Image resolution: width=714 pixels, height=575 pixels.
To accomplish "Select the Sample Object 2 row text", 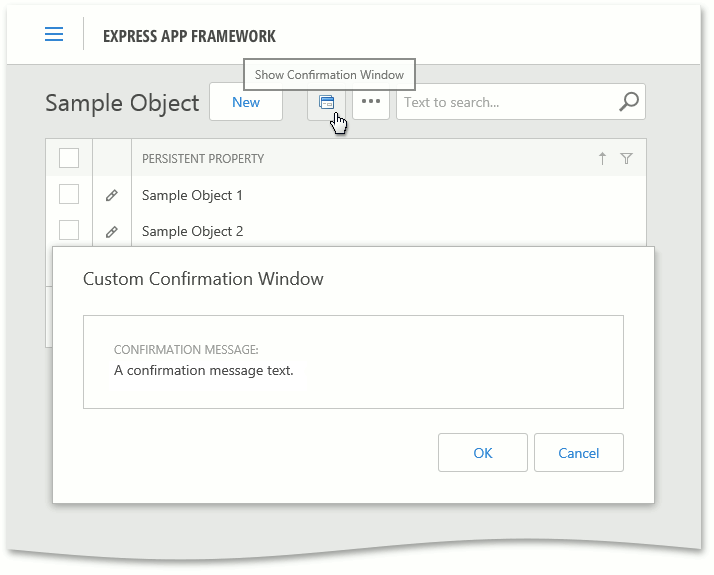I will [x=193, y=231].
